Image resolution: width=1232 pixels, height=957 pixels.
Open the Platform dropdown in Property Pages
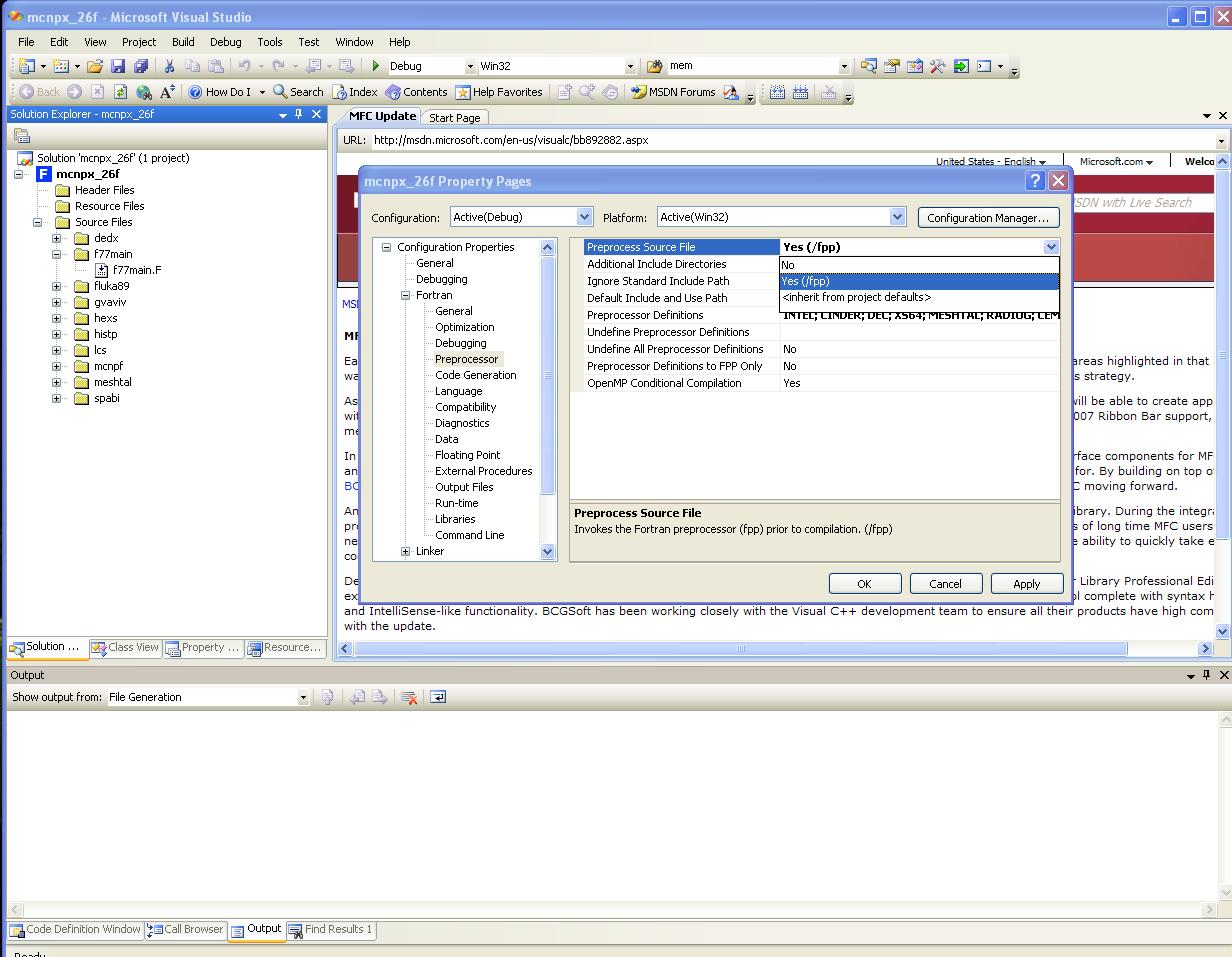tap(897, 217)
